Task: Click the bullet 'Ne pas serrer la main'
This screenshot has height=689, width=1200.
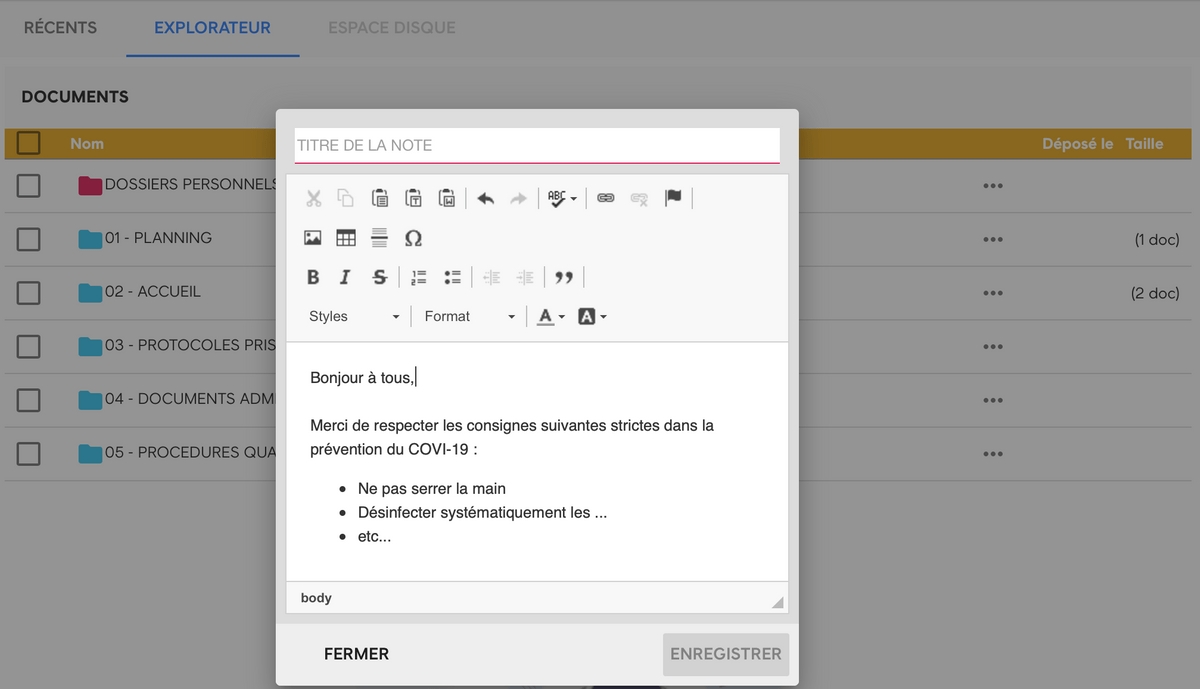Action: tap(432, 489)
